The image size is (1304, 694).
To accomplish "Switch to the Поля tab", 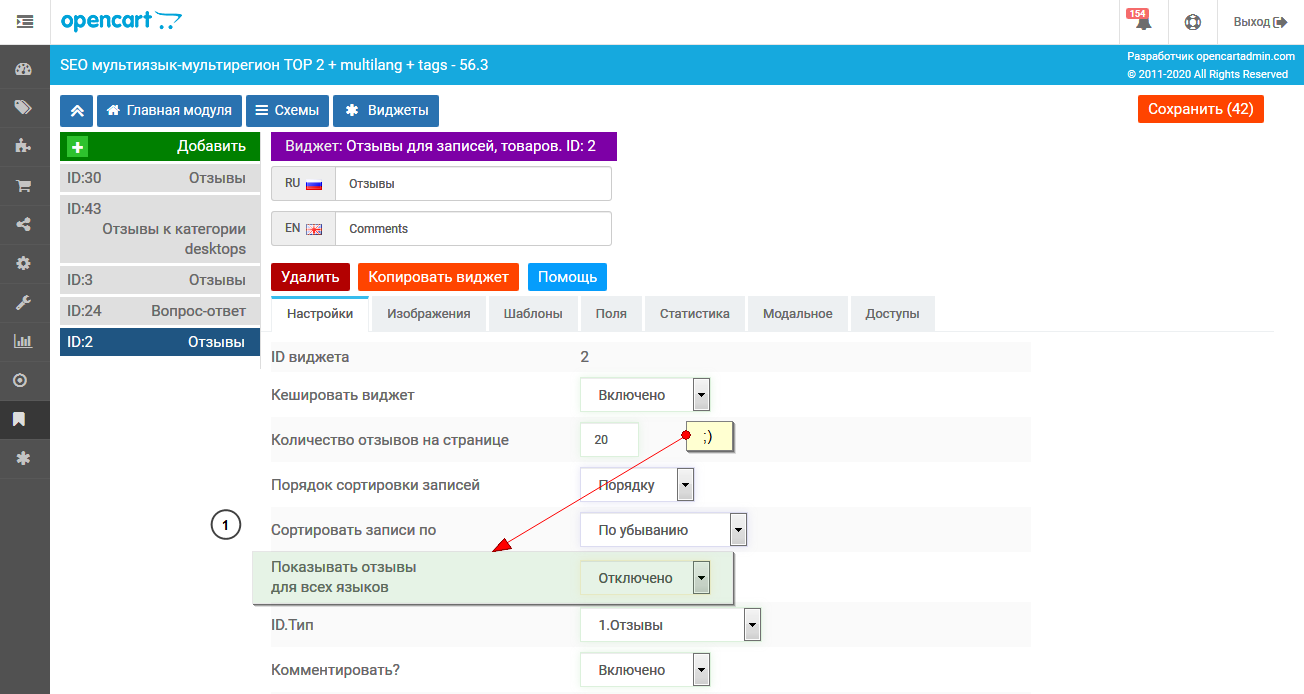I will [611, 313].
